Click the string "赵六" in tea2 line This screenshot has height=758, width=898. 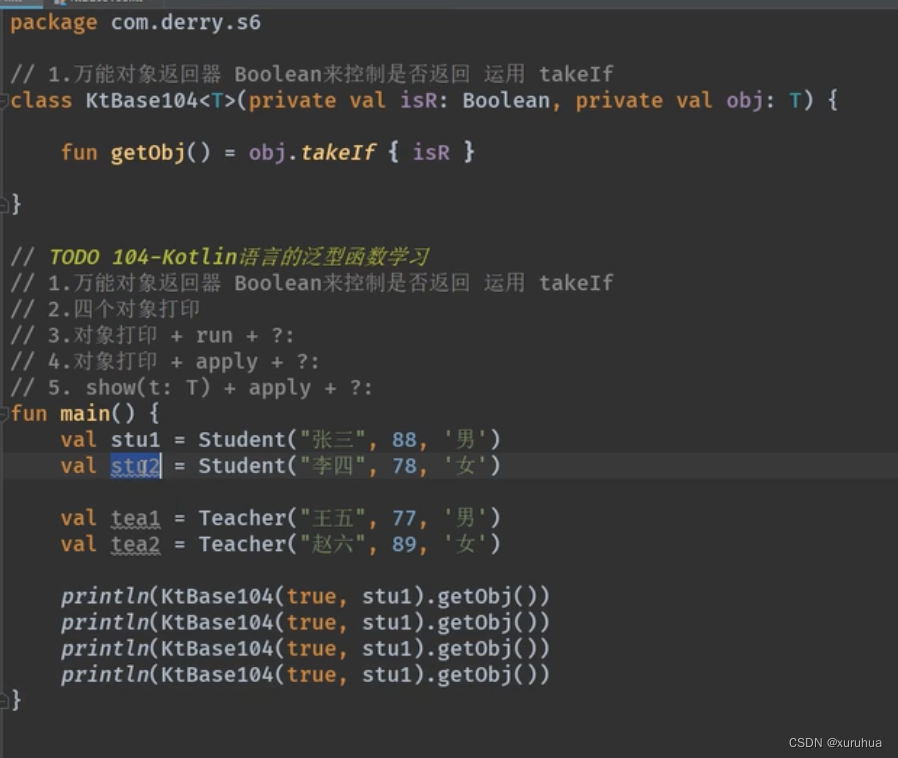[x=332, y=544]
